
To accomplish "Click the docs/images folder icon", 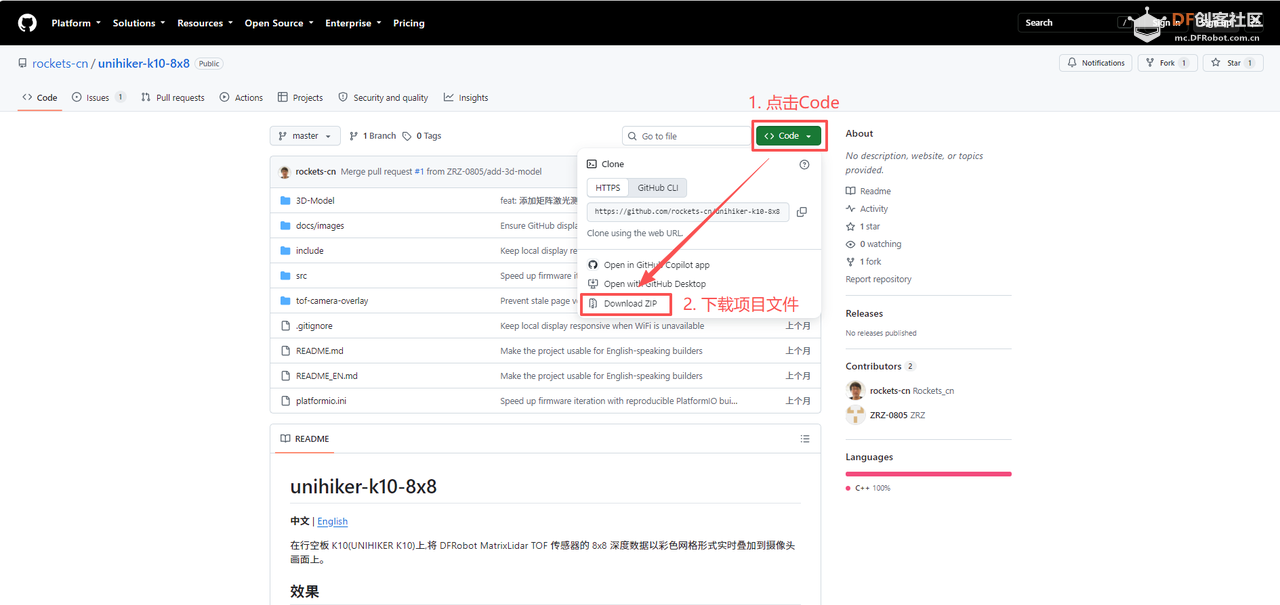I will [286, 226].
